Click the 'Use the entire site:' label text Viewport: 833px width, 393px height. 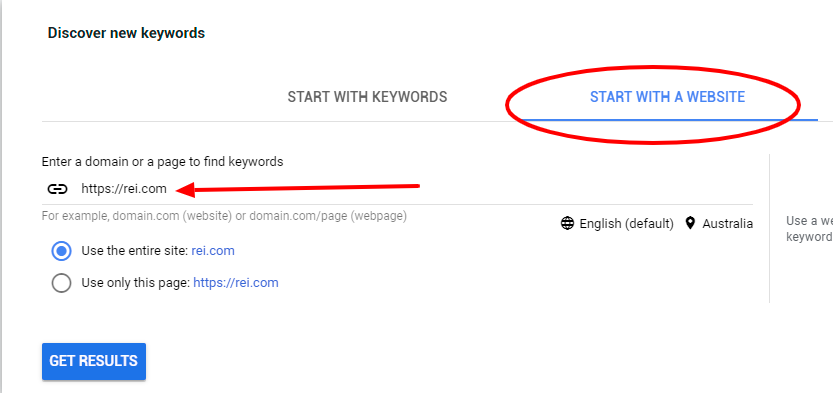coord(135,251)
